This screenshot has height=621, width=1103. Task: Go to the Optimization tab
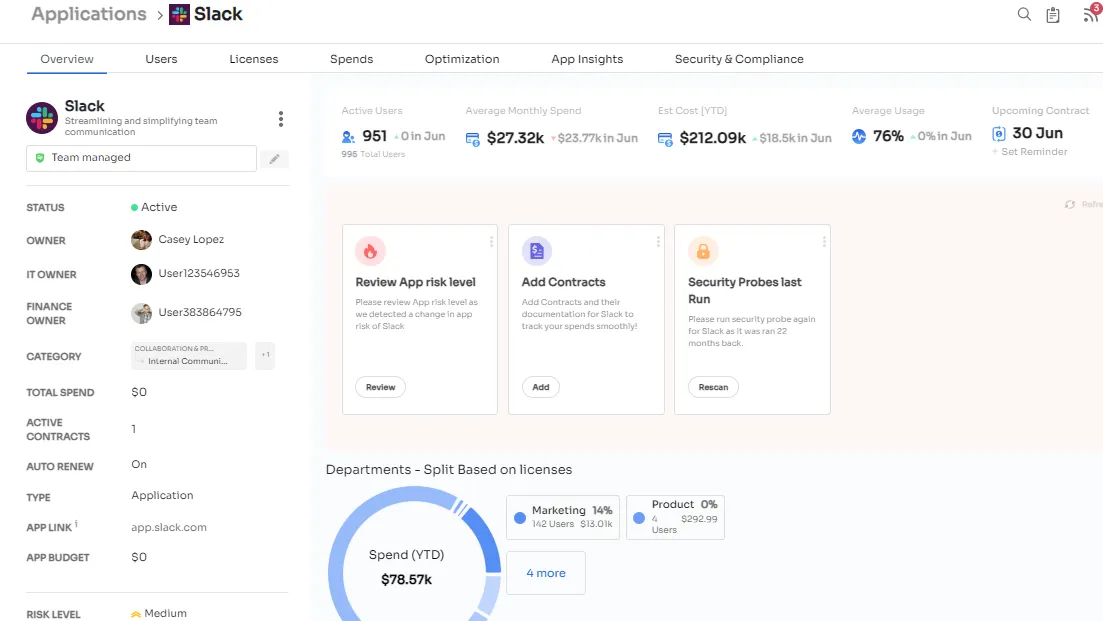coord(462,59)
